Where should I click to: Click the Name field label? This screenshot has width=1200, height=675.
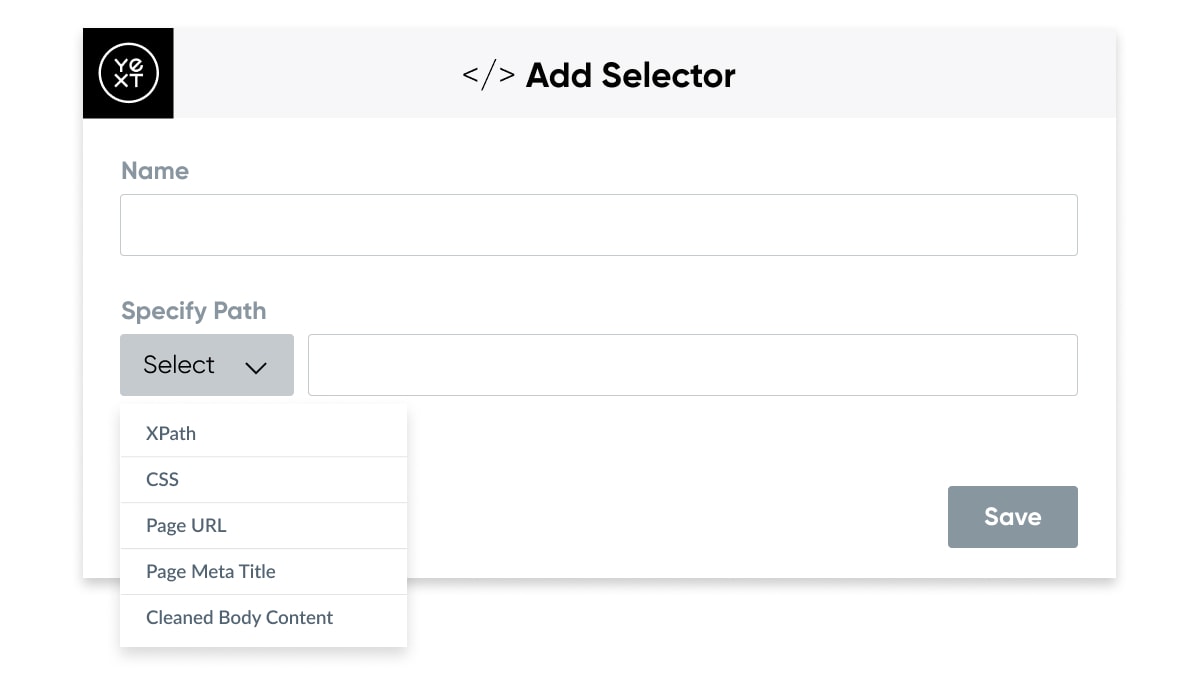click(x=155, y=171)
